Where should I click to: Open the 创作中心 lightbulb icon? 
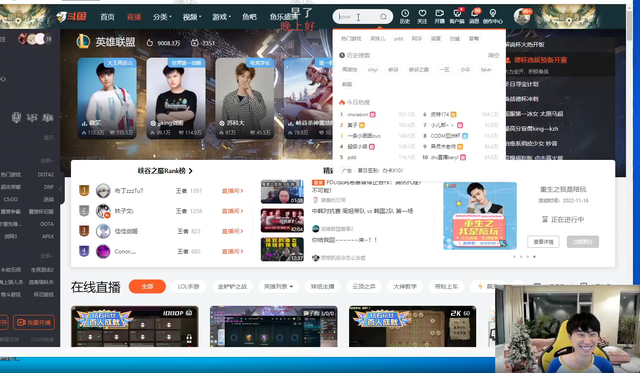493,16
